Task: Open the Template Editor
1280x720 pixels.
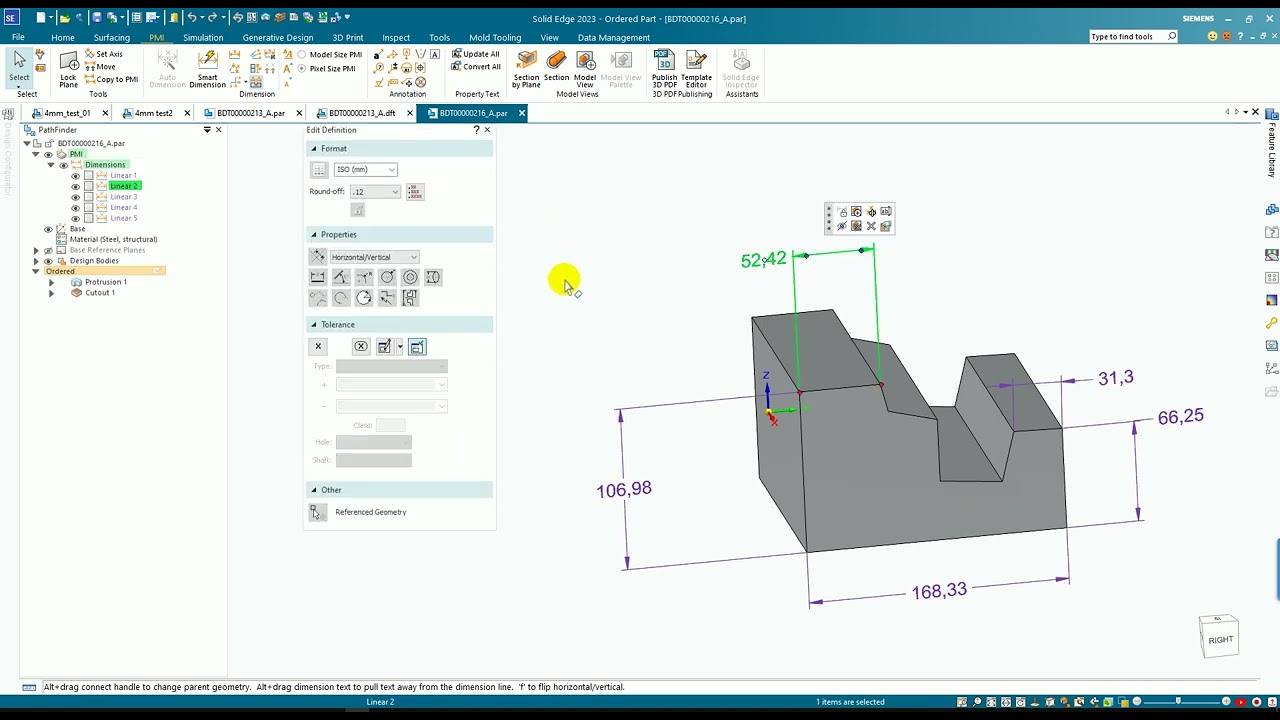Action: click(x=696, y=68)
